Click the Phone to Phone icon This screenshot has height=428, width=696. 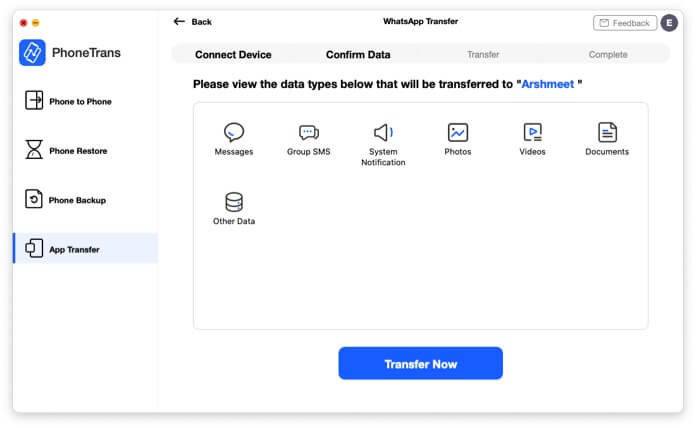(x=34, y=100)
